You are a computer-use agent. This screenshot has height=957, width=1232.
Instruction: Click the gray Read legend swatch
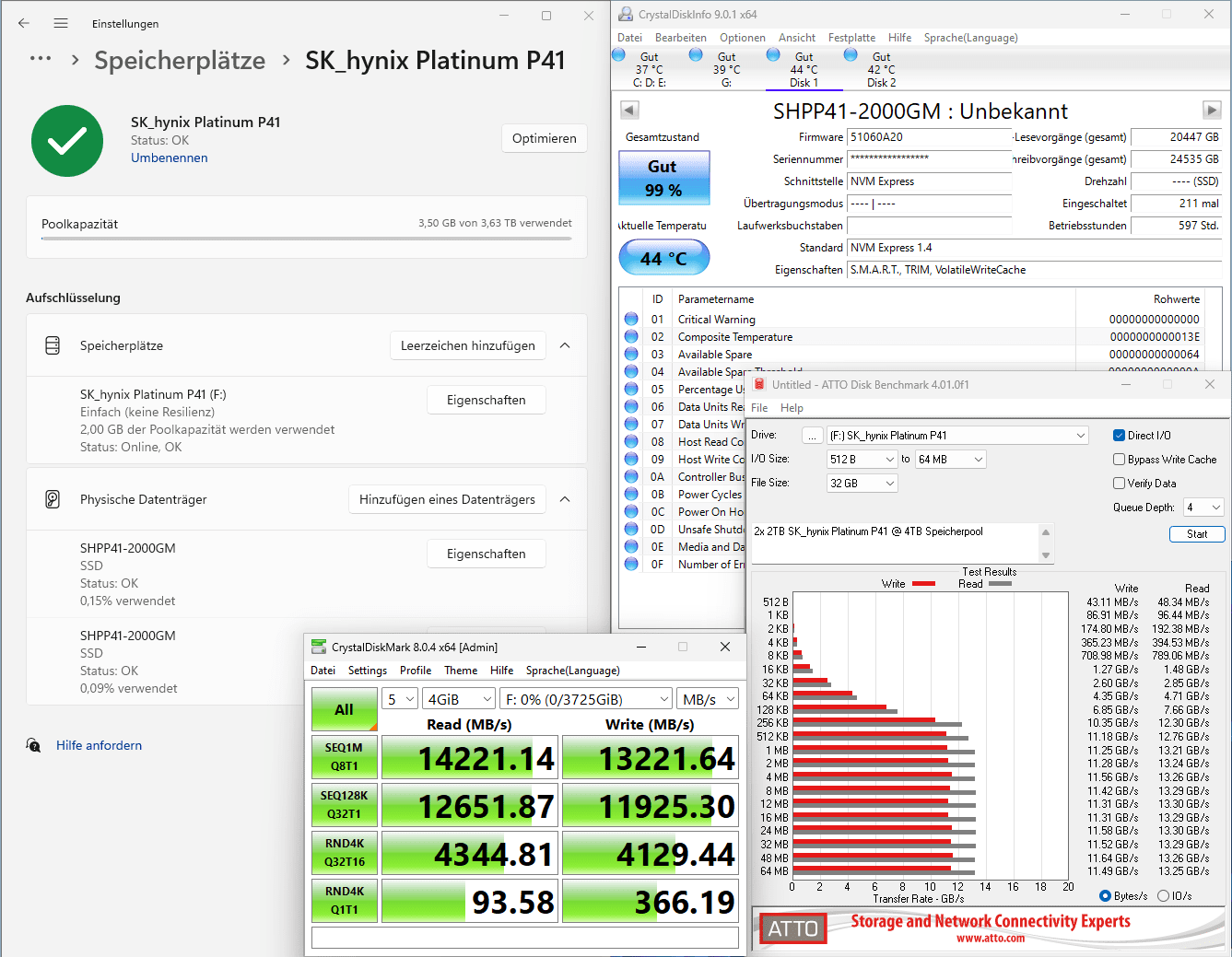coord(1000,584)
